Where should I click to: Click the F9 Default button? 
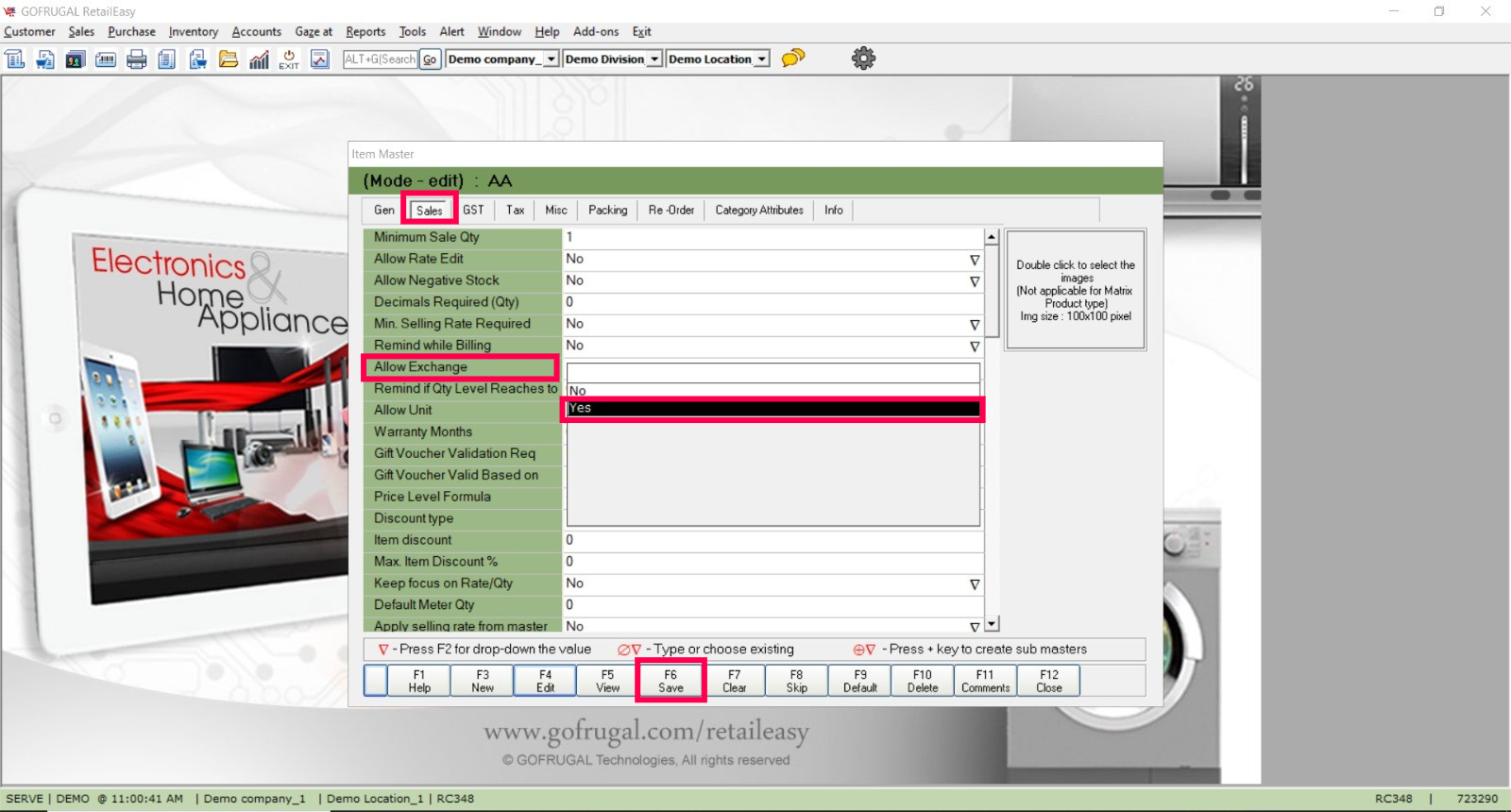click(860, 681)
